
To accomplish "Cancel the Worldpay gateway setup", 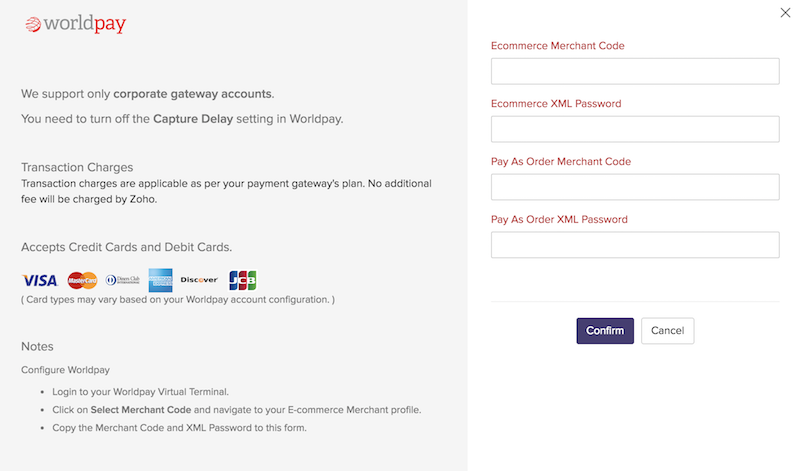I will pyautogui.click(x=667, y=331).
